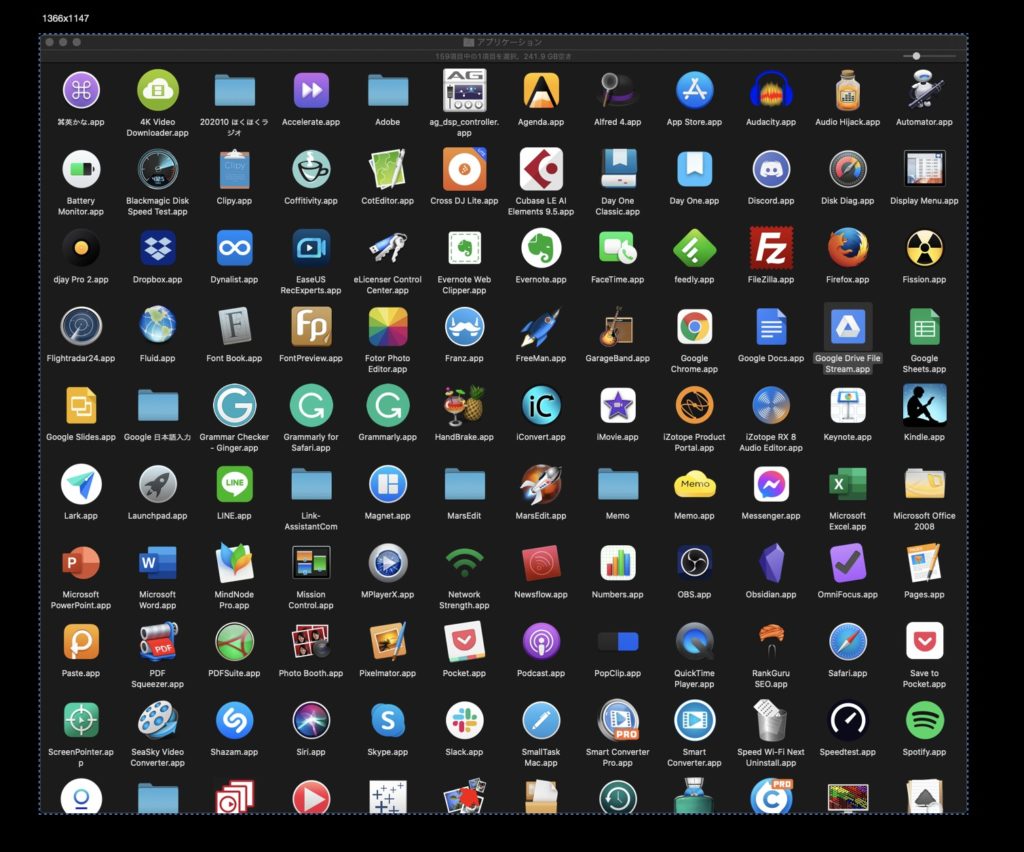Select the Siri icon

[x=311, y=721]
